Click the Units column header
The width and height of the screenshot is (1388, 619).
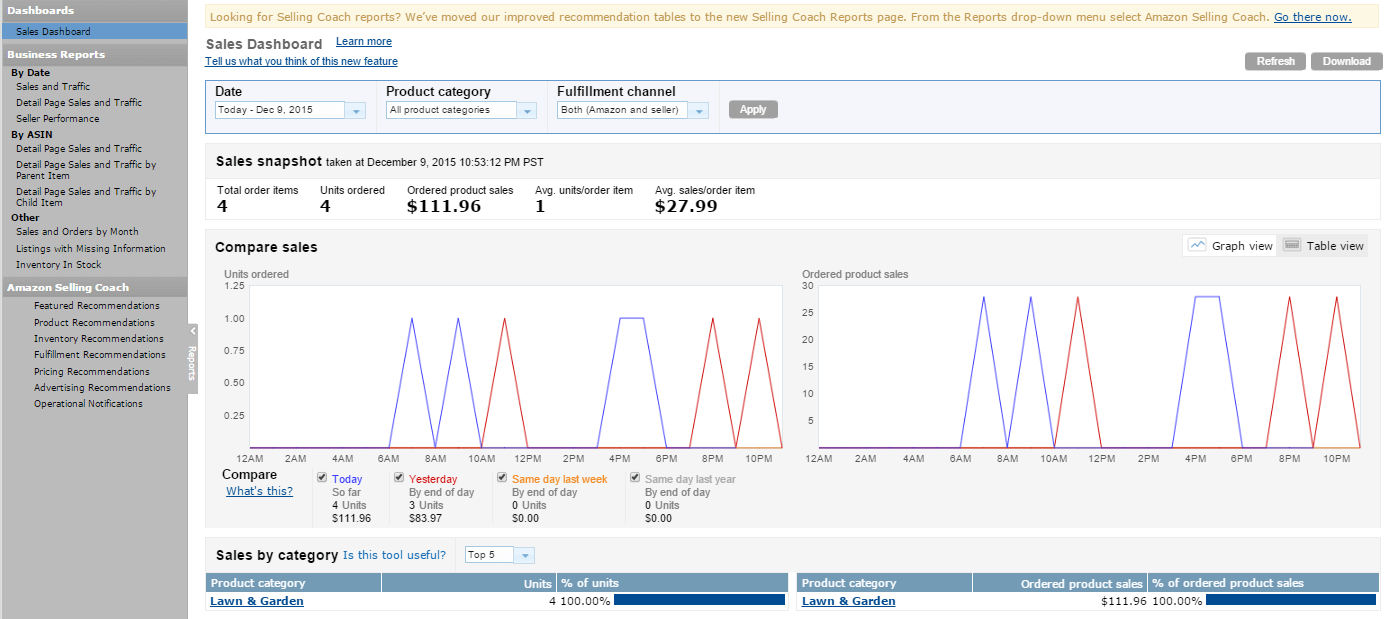(469, 583)
